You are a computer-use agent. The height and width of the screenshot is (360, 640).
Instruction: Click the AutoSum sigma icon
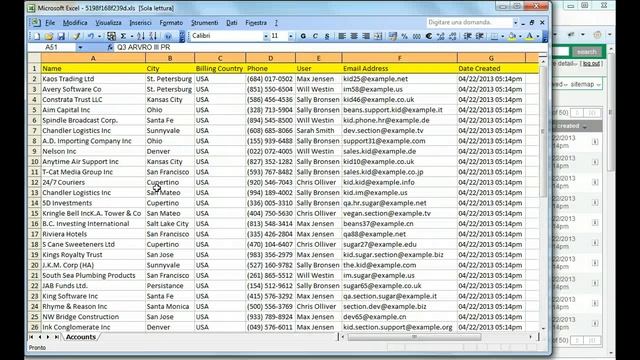(x=123, y=36)
